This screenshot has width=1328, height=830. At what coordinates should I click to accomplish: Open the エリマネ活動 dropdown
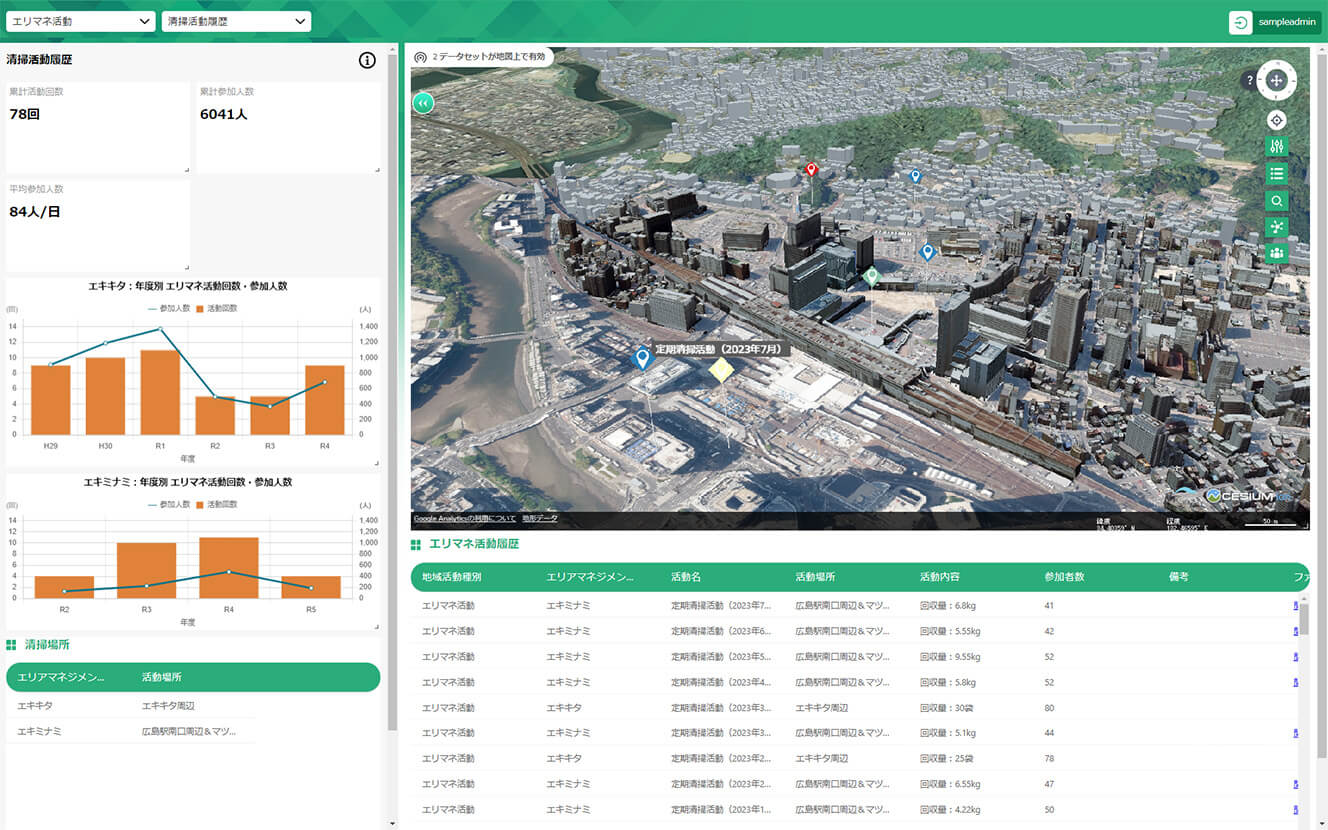click(80, 21)
